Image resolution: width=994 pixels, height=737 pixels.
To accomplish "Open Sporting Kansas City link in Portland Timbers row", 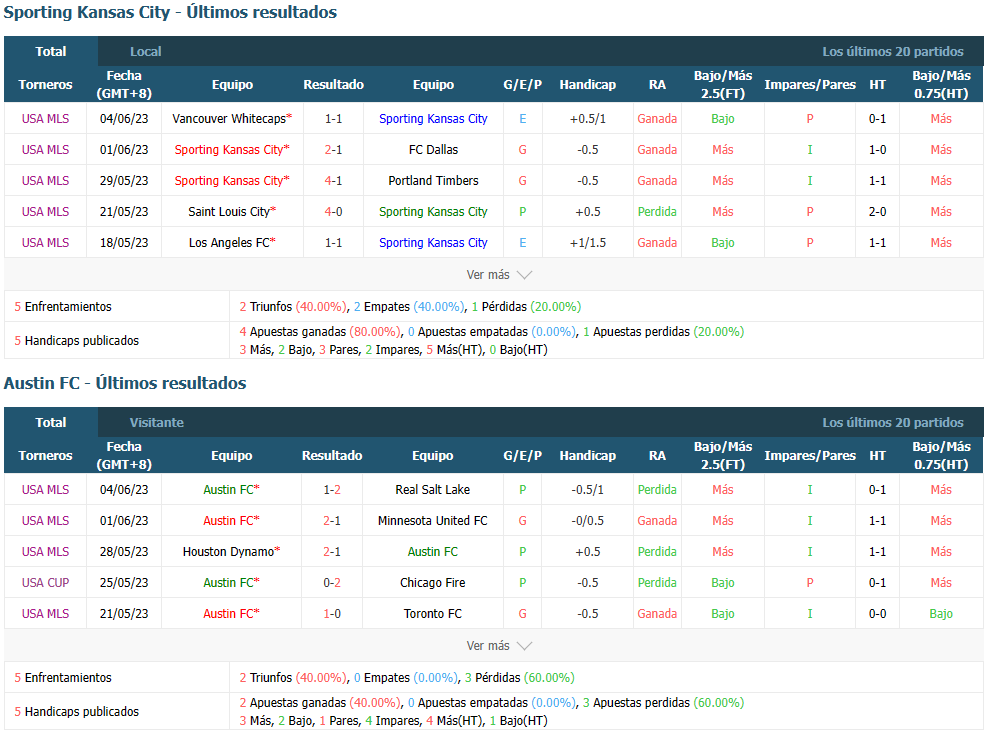I will point(232,181).
